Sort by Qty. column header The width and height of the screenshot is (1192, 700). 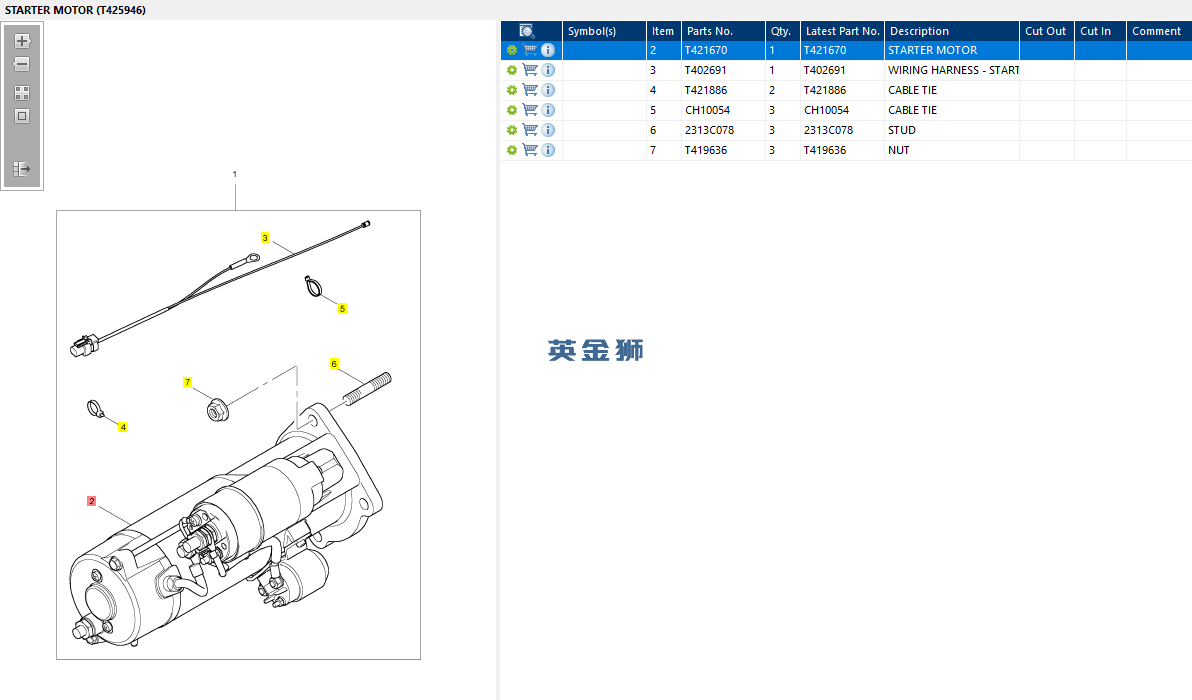pos(782,31)
